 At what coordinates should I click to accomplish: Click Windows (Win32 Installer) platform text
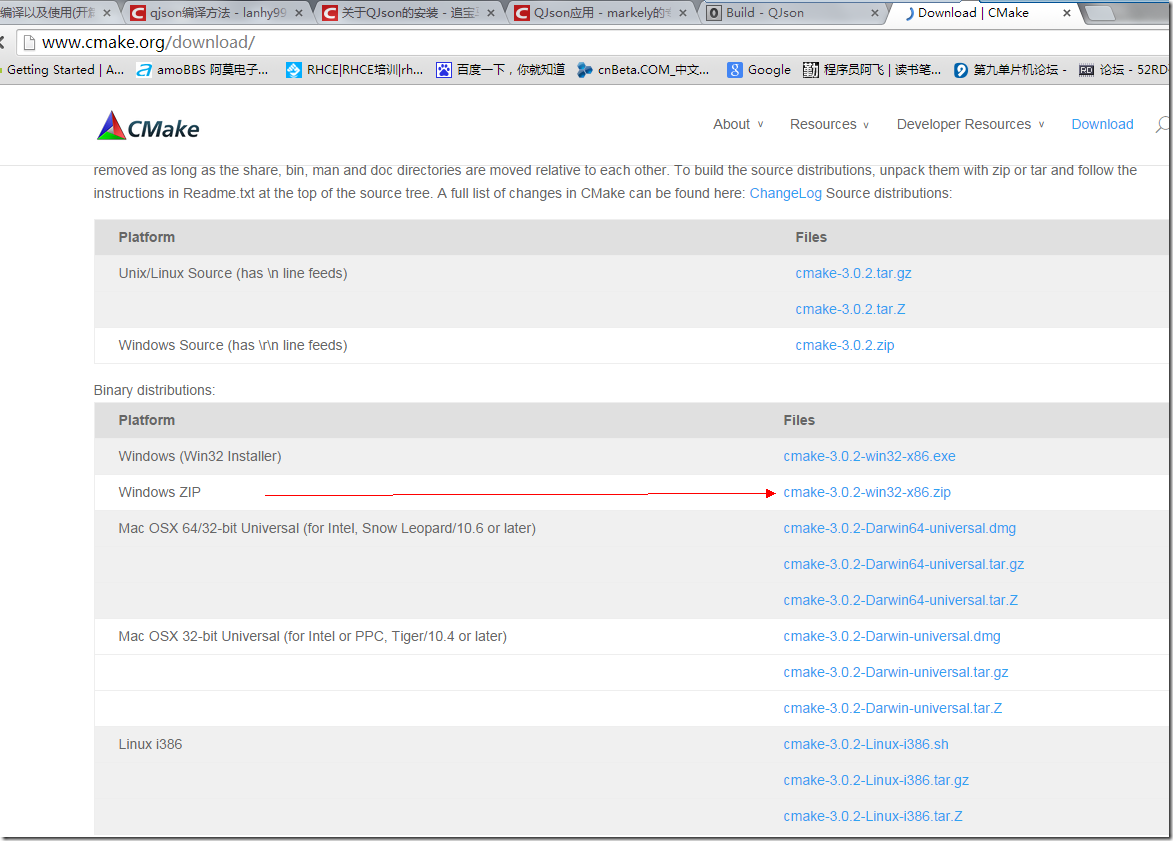[x=200, y=456]
